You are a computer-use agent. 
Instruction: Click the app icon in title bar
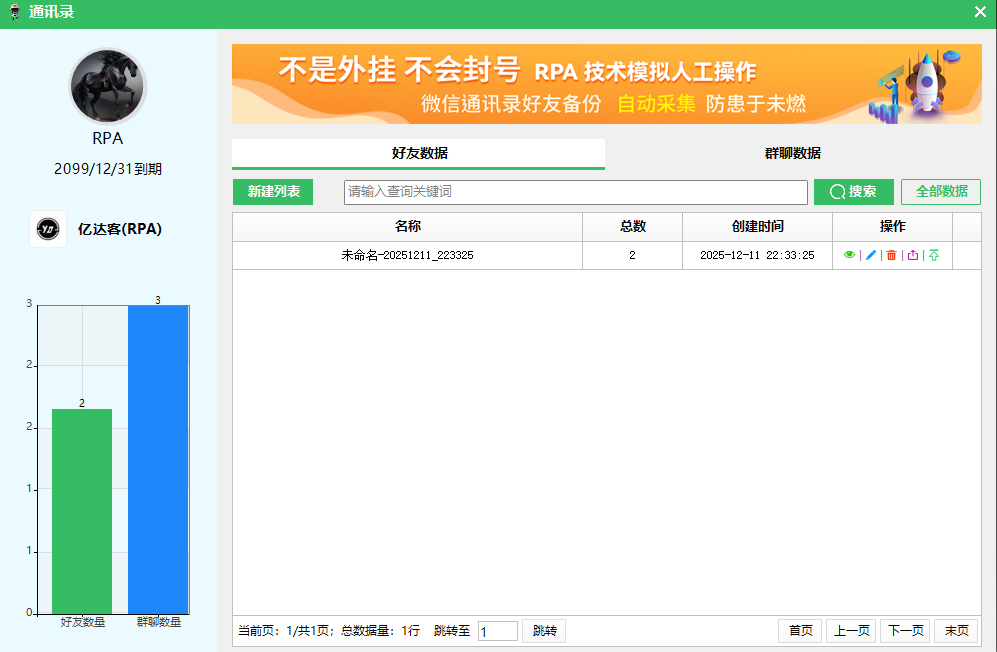(14, 12)
